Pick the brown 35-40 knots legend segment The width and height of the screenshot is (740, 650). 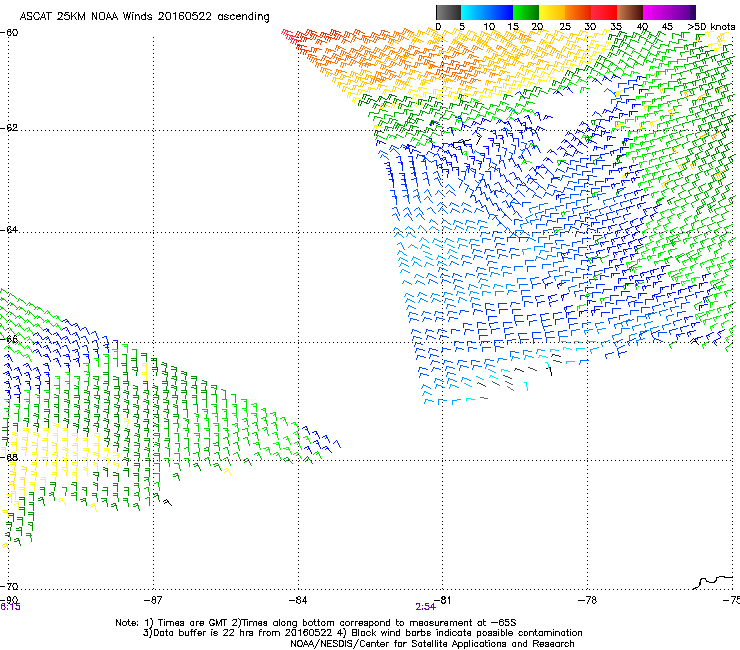pos(630,12)
